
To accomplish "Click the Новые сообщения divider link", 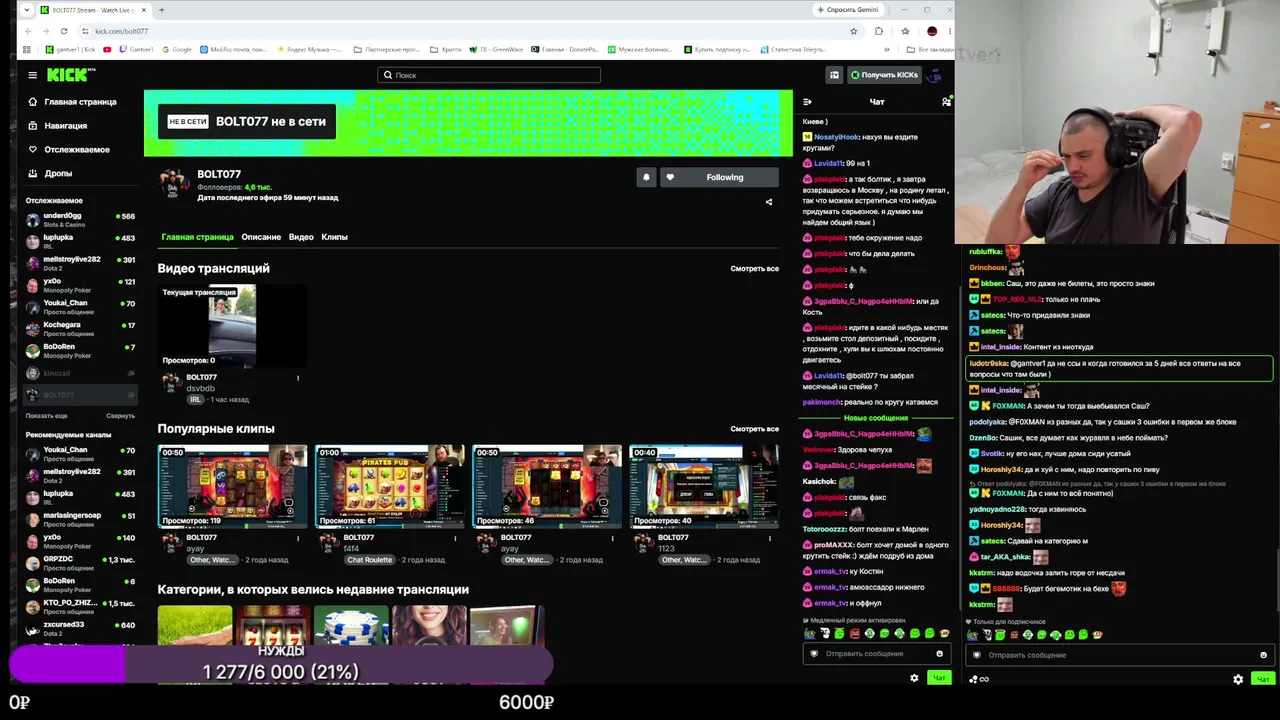I will pos(876,418).
